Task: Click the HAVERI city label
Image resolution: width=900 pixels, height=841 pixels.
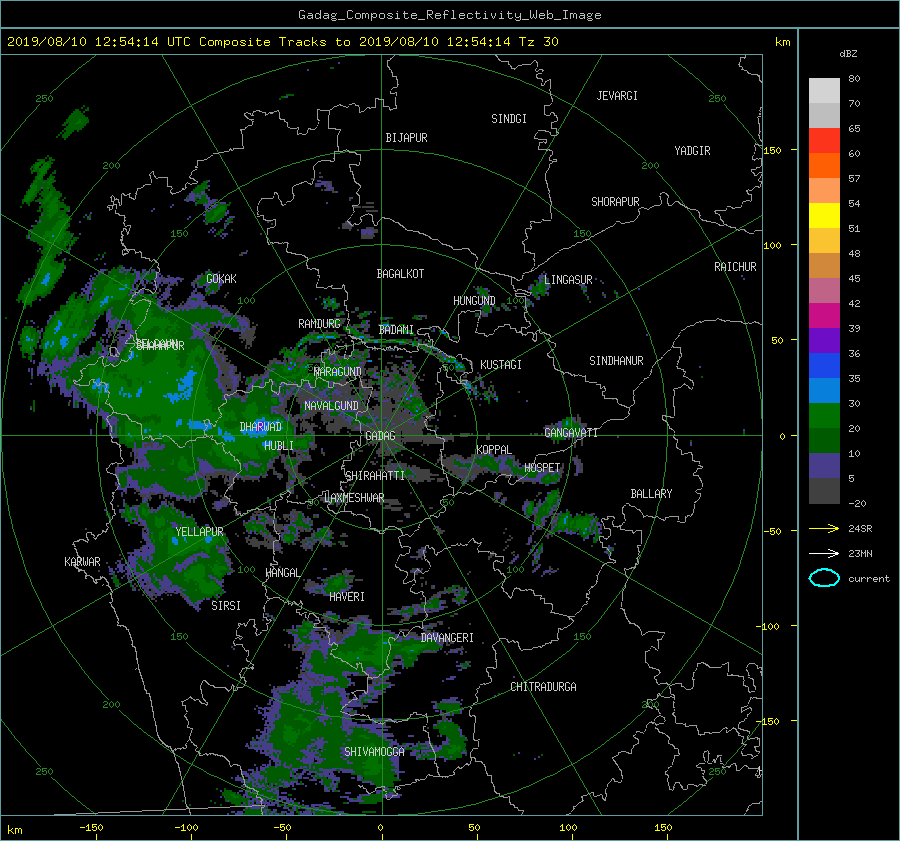Action: point(347,597)
